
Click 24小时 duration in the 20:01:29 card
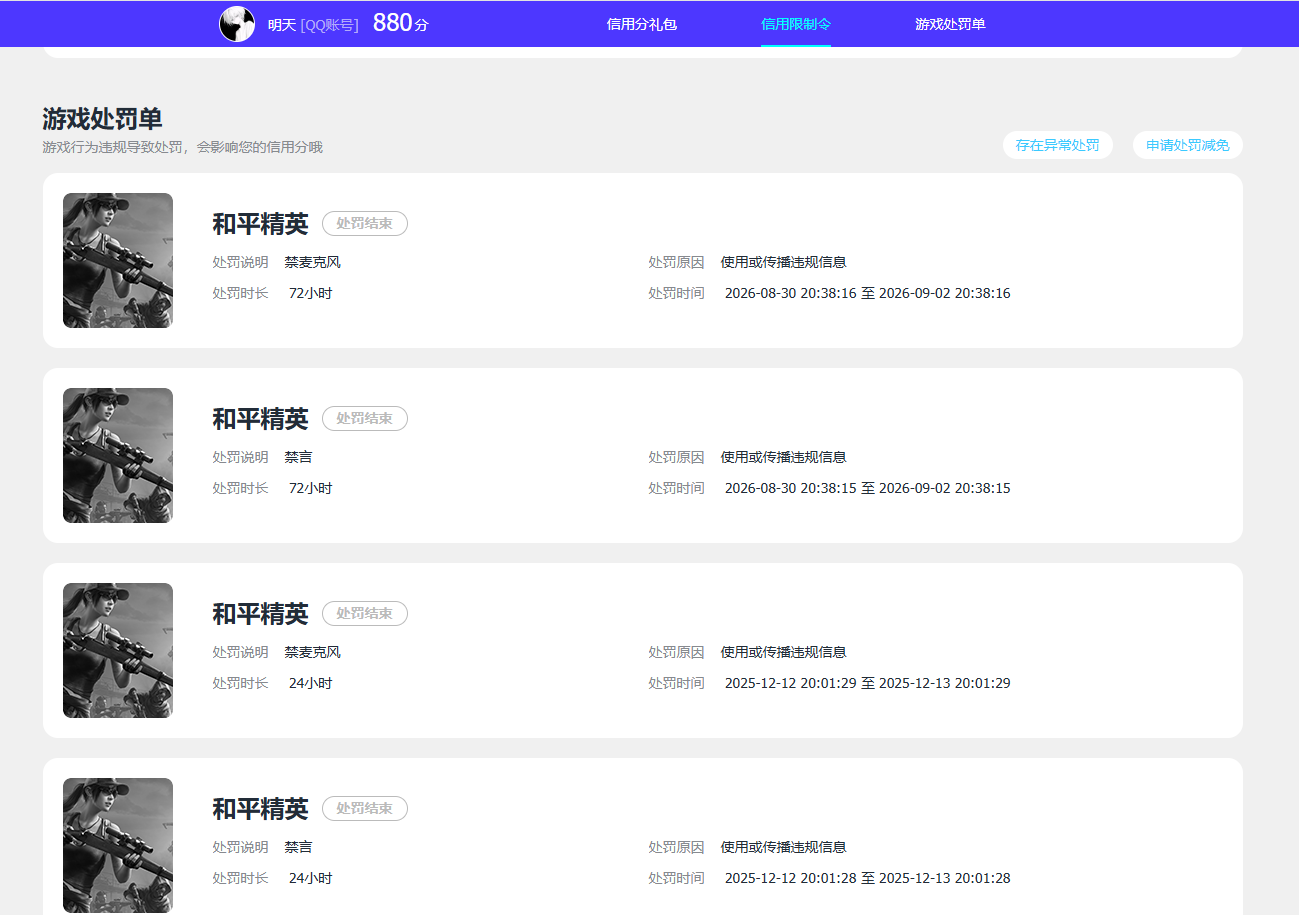click(311, 683)
